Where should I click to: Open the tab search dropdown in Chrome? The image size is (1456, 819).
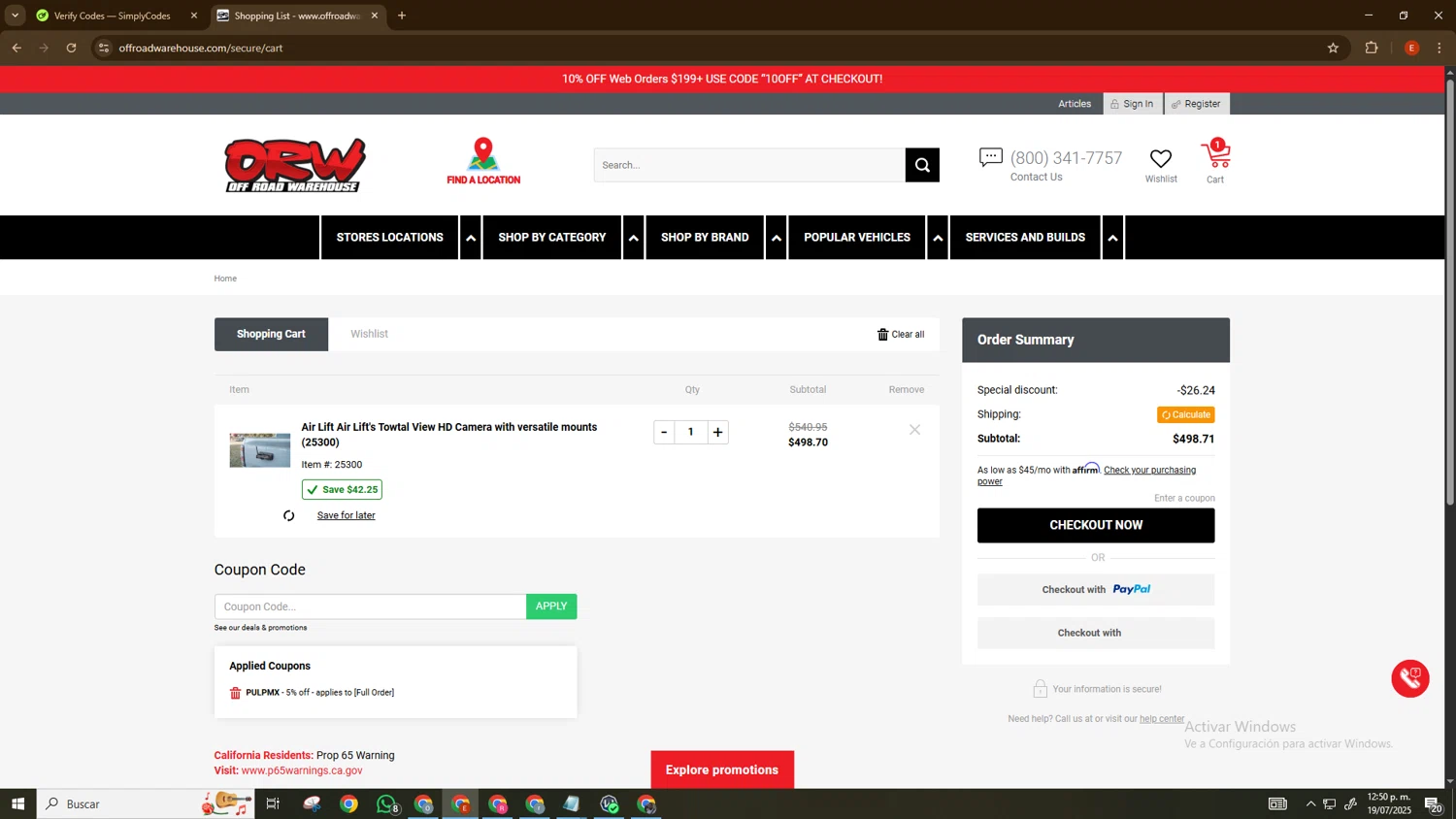pos(15,16)
